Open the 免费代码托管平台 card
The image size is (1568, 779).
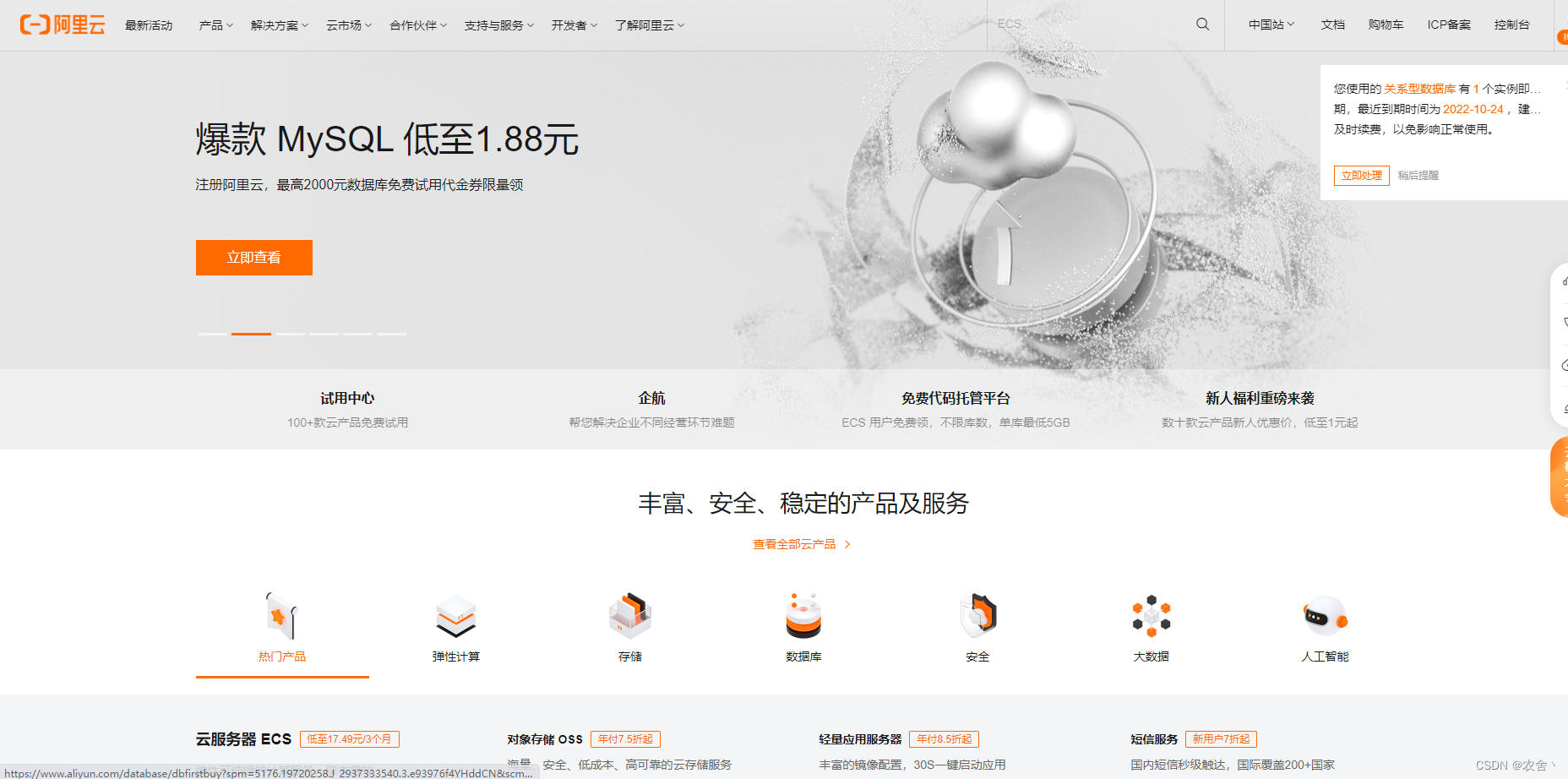pos(955,409)
